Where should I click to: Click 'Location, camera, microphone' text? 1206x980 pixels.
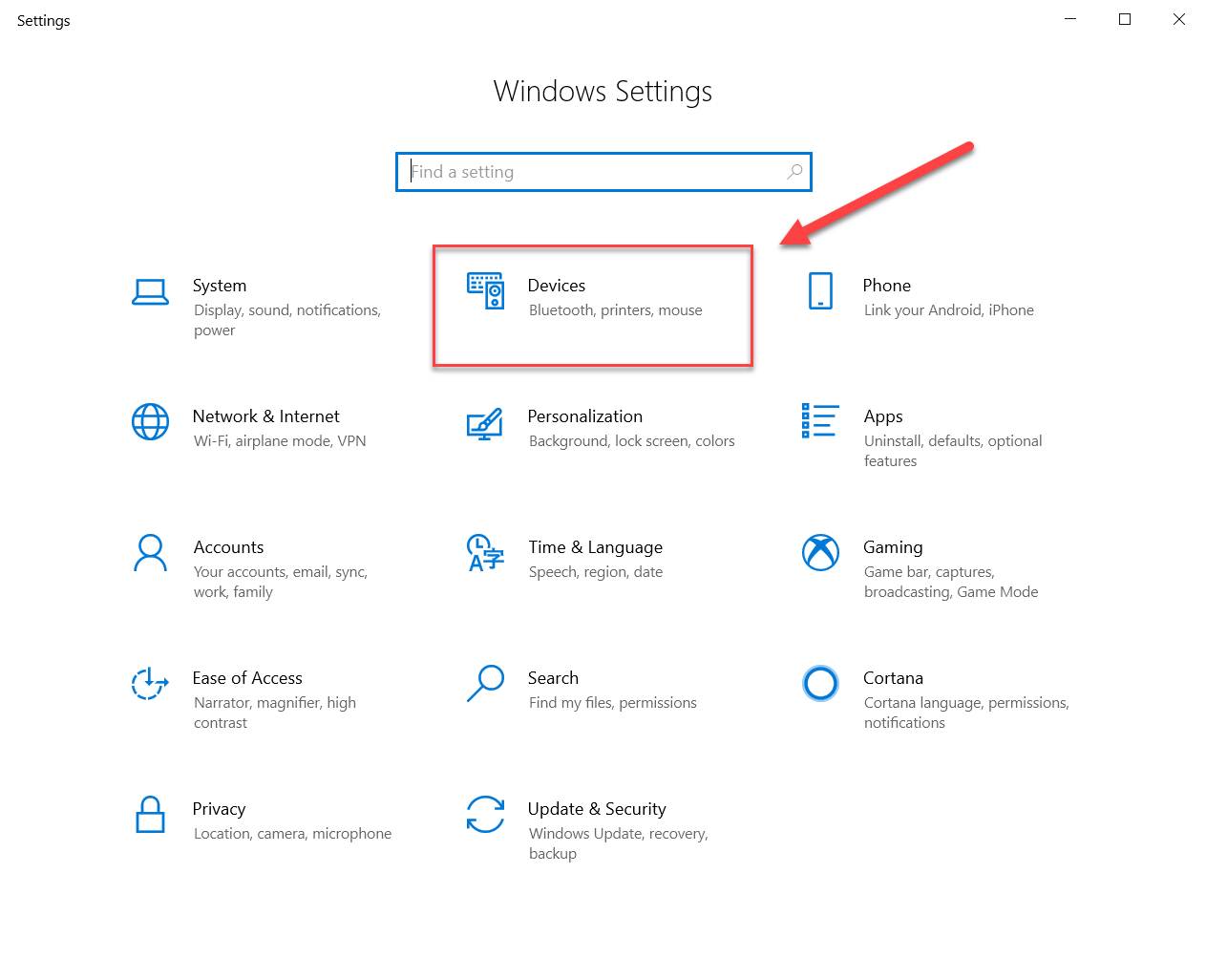[x=292, y=834]
